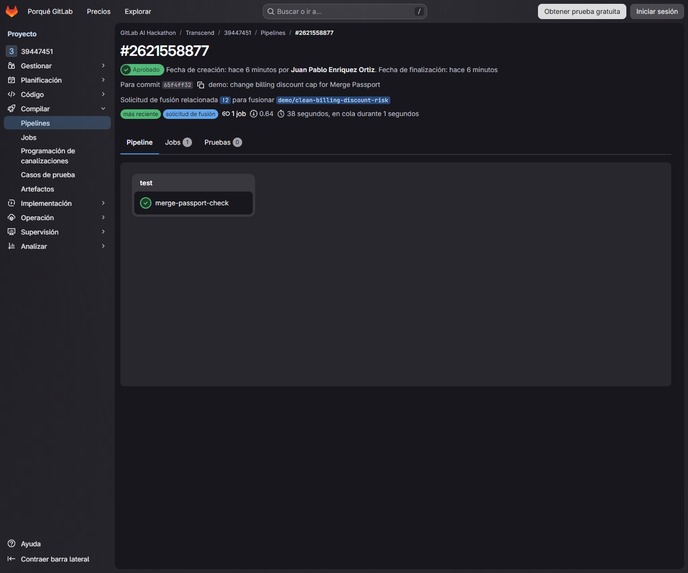
Task: Click the pipeline duration clock icon
Action: tap(281, 114)
